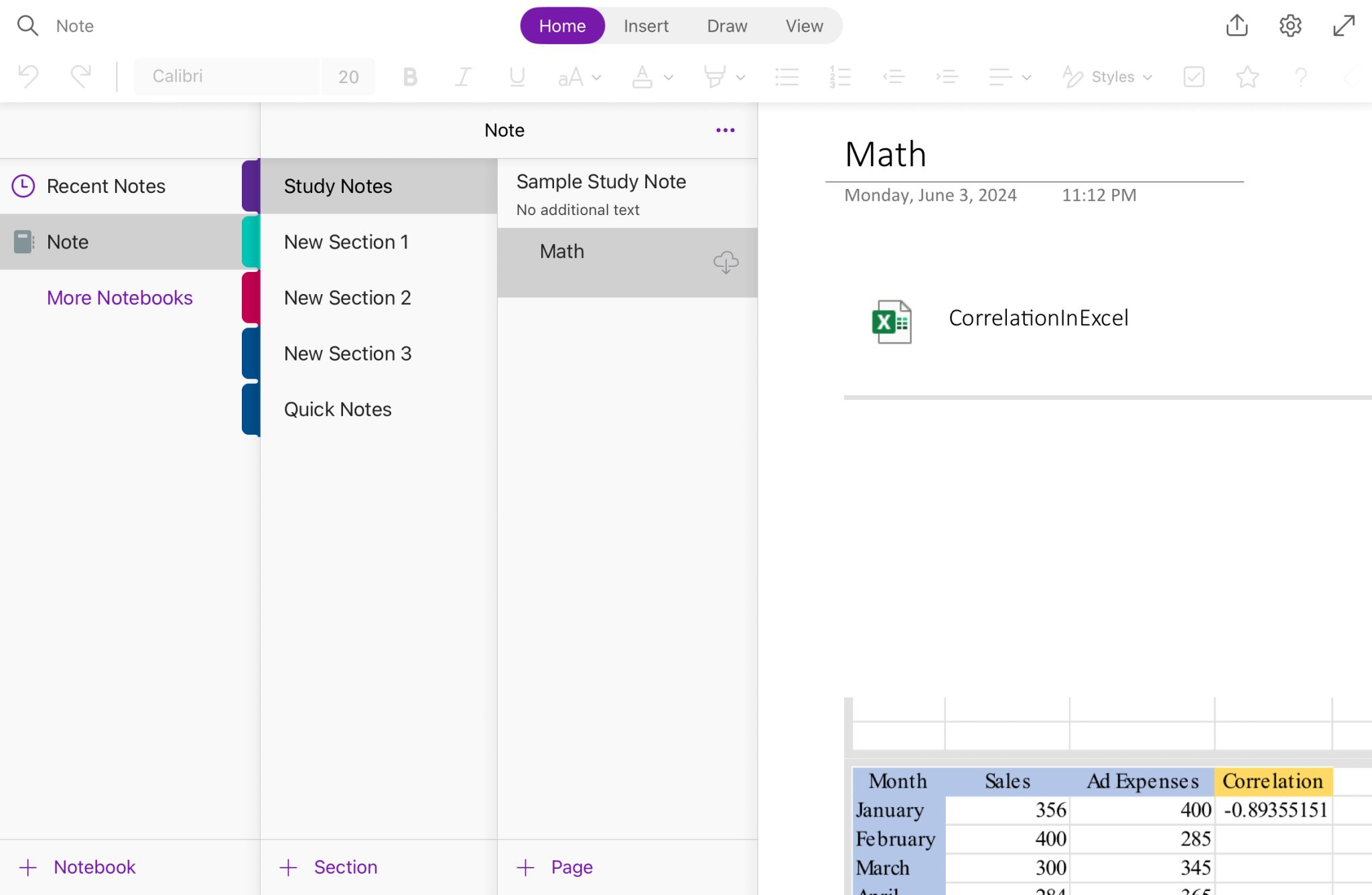
Task: Undo the last change
Action: (27, 76)
